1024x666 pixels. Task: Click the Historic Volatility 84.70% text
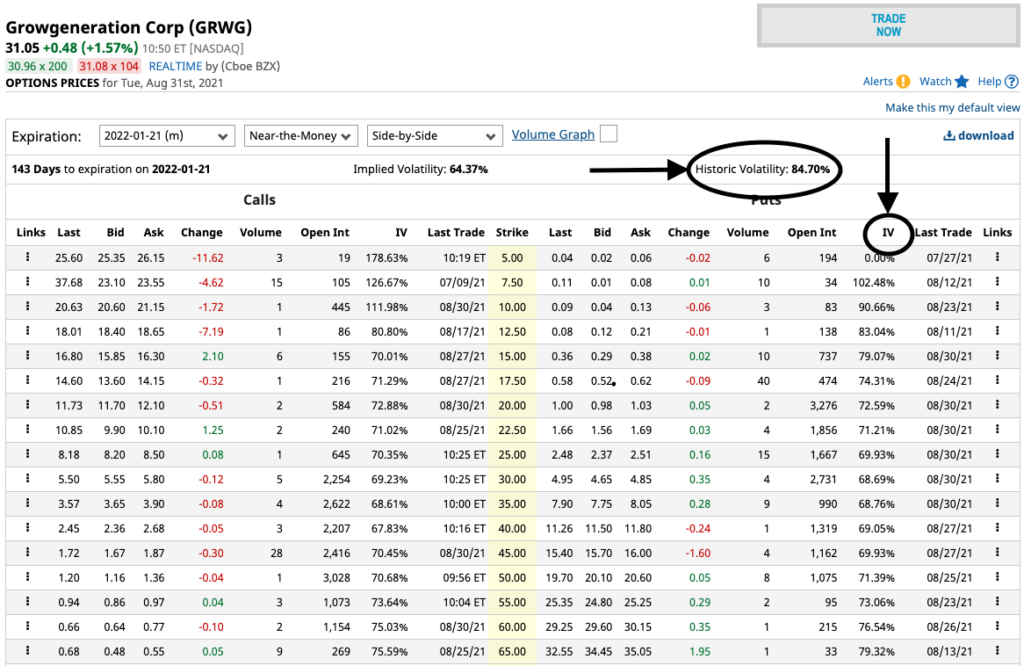point(762,169)
